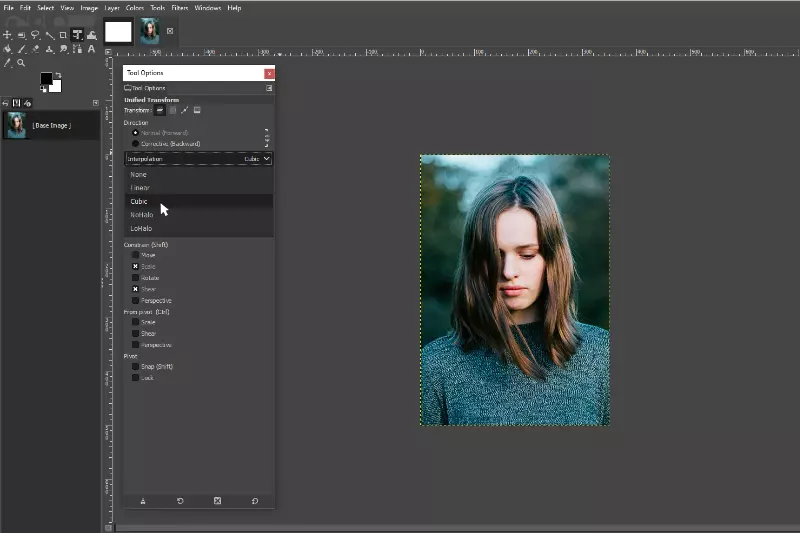Select the Text tool

(x=92, y=49)
